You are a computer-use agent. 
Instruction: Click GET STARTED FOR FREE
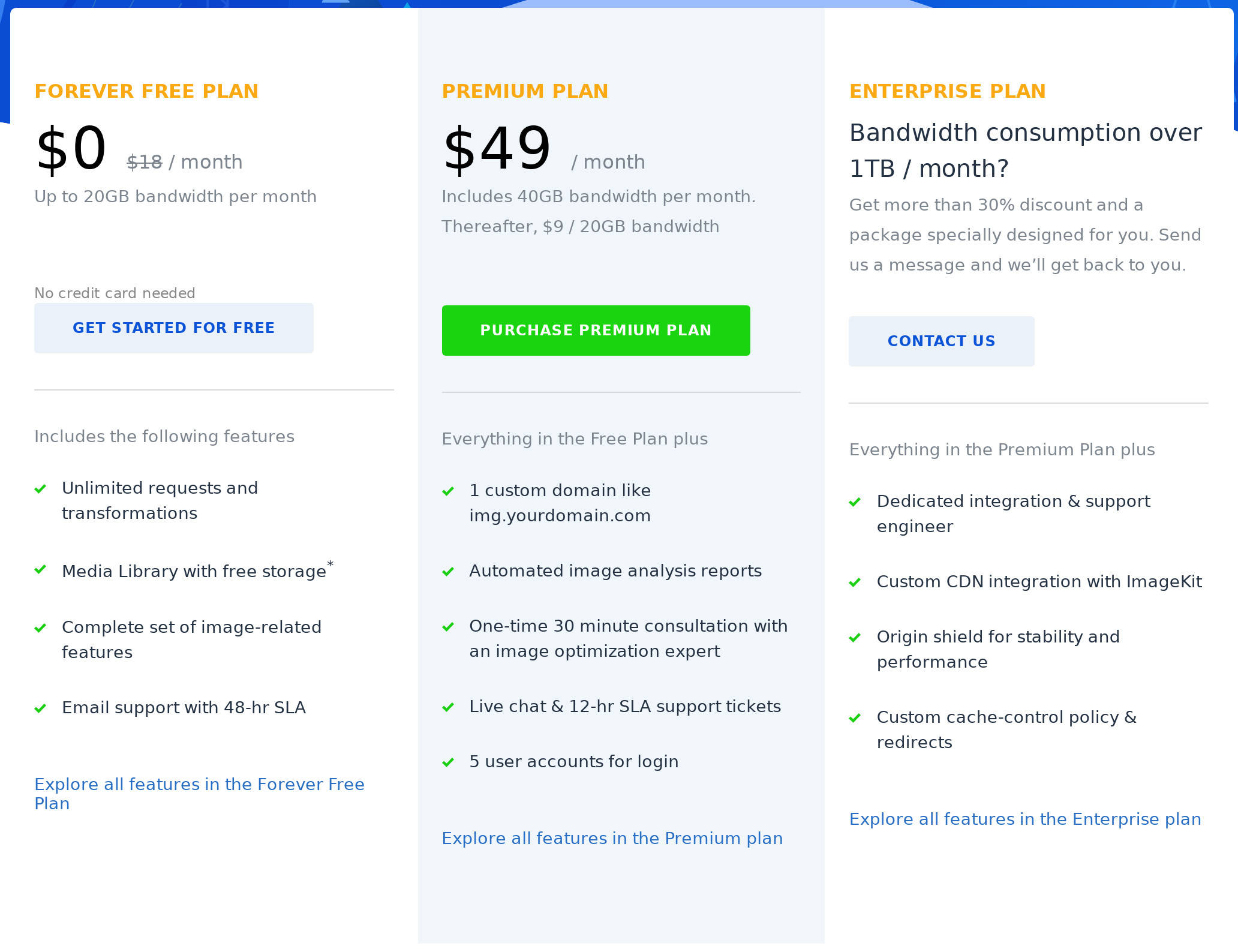click(174, 328)
